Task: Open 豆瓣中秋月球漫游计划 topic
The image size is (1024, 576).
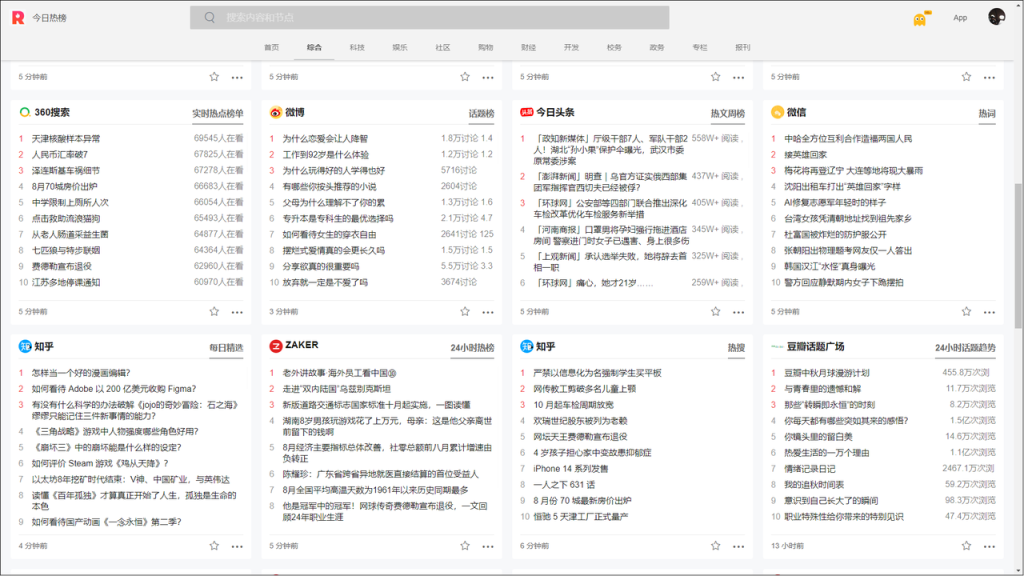Action: click(x=827, y=373)
